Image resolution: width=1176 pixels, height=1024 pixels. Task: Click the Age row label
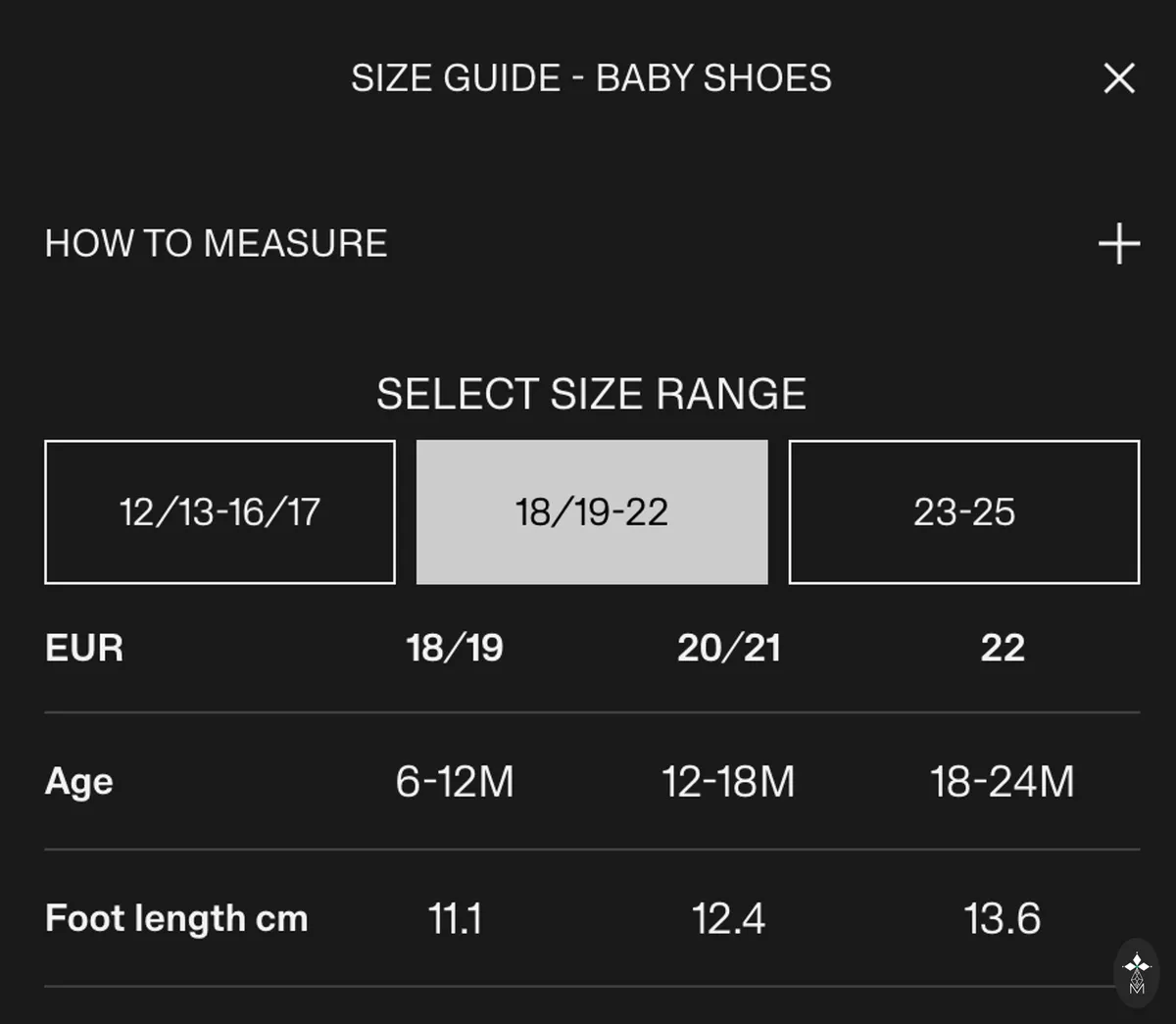79,782
